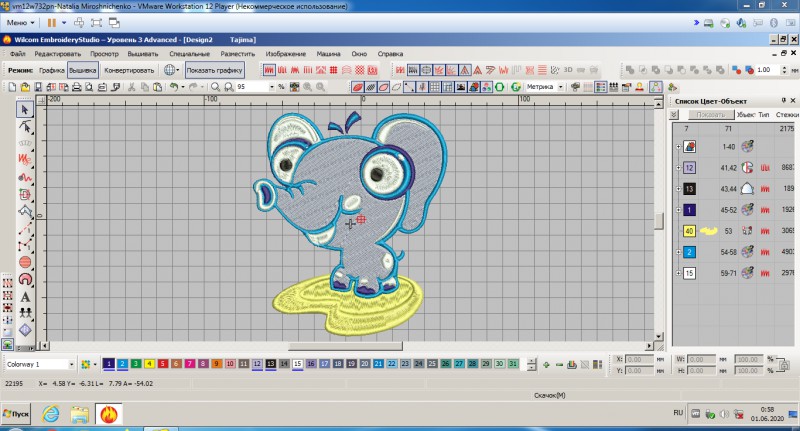Open the Метрика units dropdown
Viewport: 800px width, 431px height.
pos(561,87)
